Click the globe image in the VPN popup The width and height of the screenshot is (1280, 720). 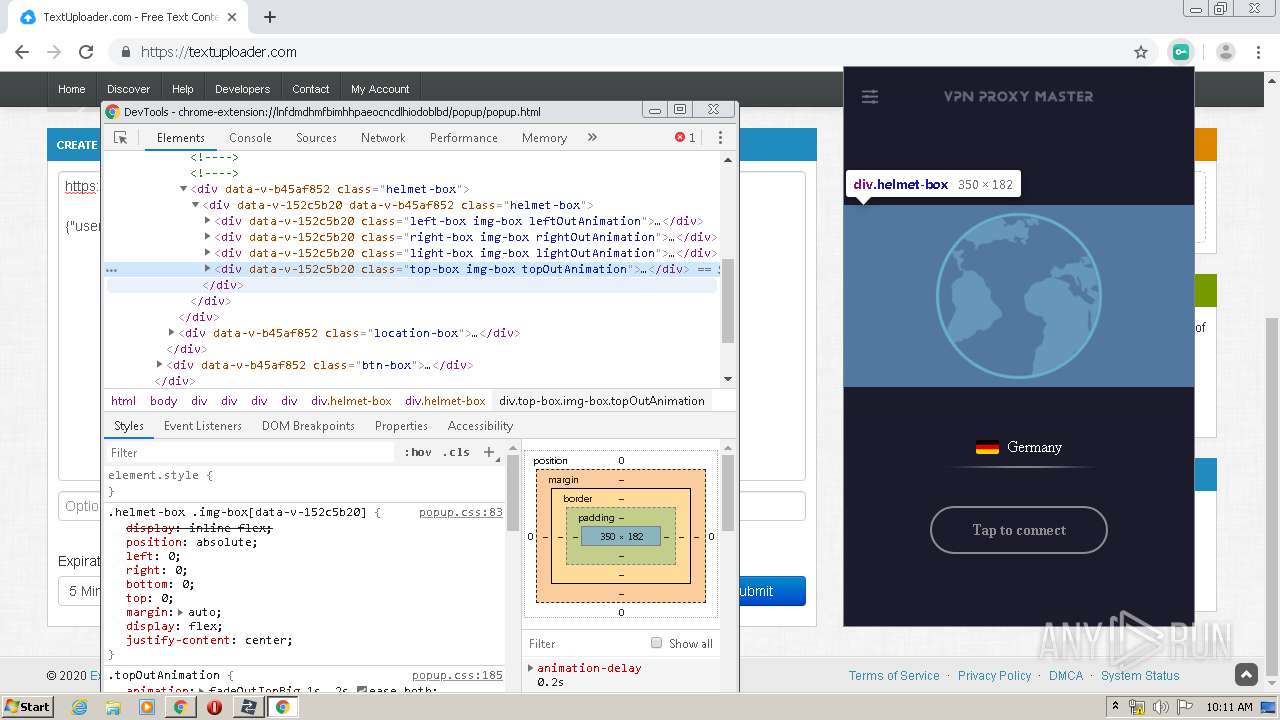(x=1018, y=295)
